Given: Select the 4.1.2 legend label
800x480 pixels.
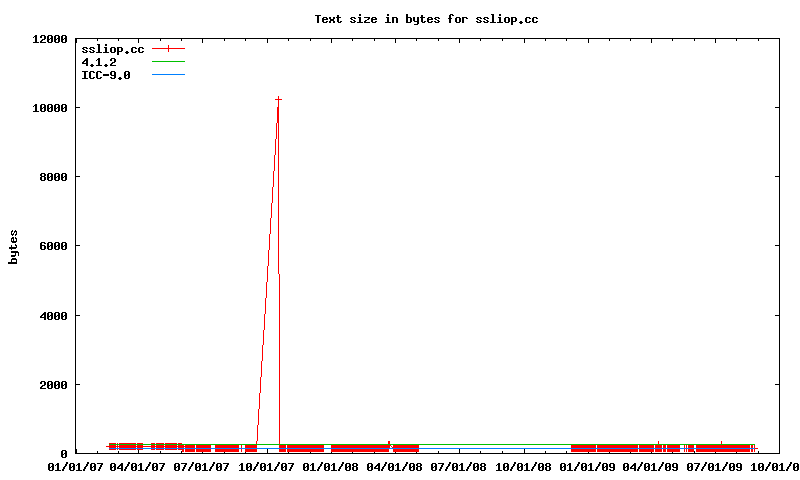Looking at the screenshot, I should point(99,62).
